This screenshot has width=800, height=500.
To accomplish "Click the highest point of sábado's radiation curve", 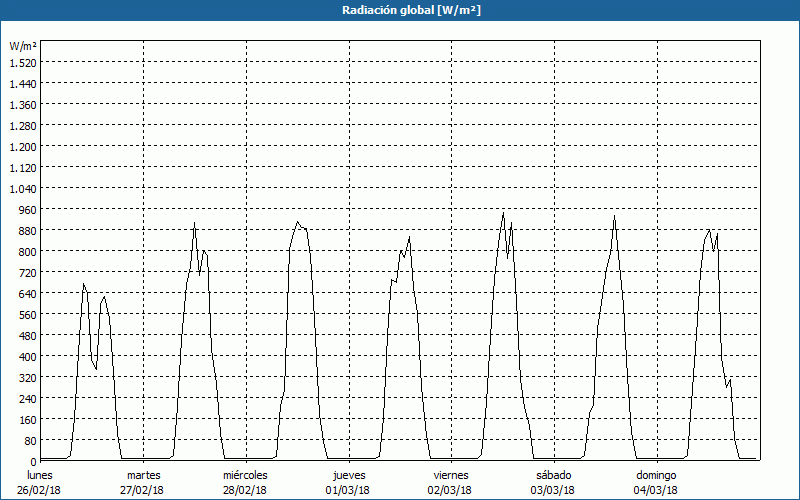I will coord(614,216).
